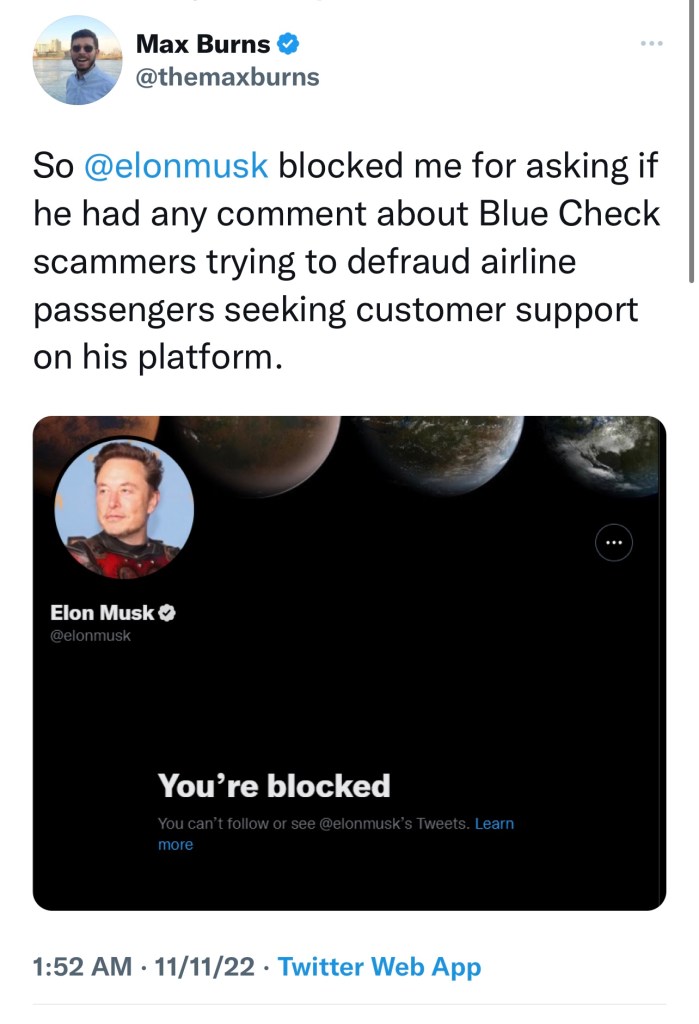
Task: Follow the blue @elonmusk mention in tweet text
Action: [x=175, y=165]
